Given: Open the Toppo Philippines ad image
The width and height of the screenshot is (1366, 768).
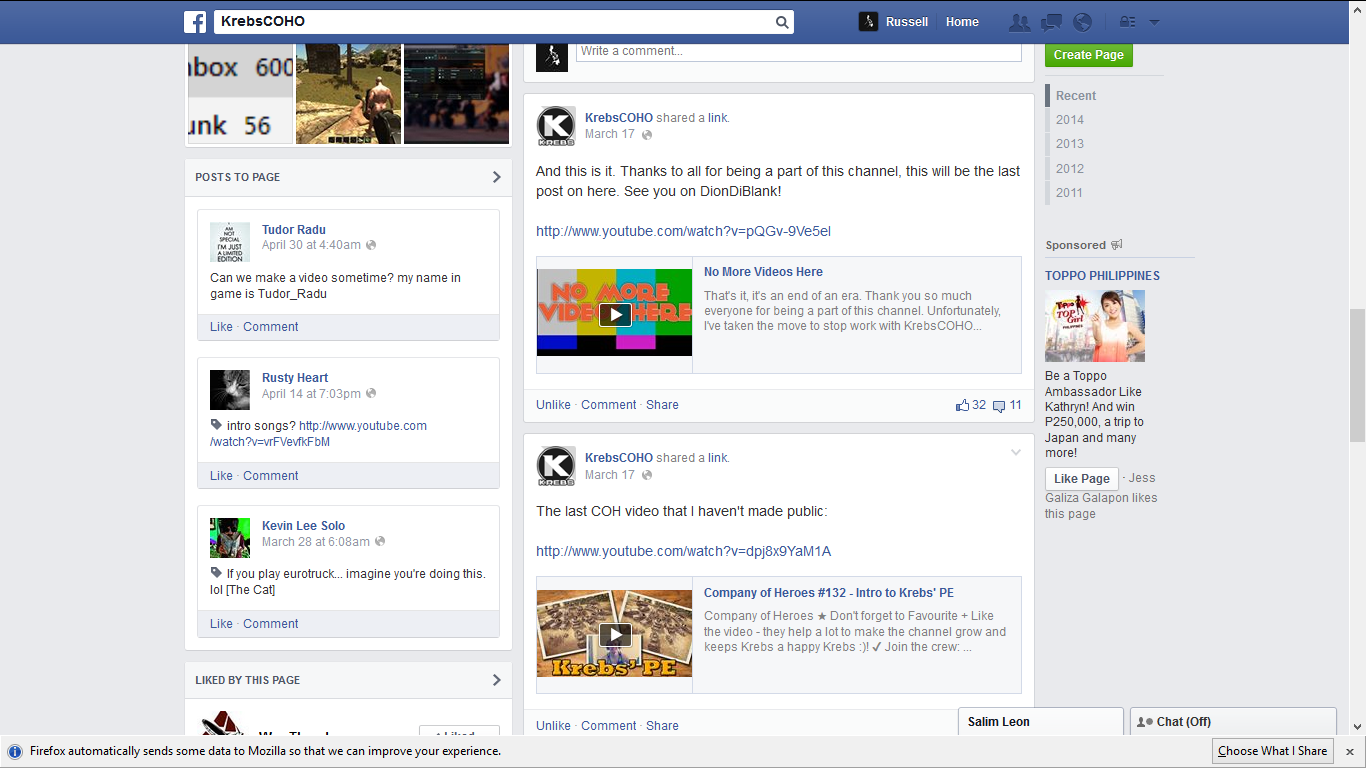Looking at the screenshot, I should [1095, 326].
